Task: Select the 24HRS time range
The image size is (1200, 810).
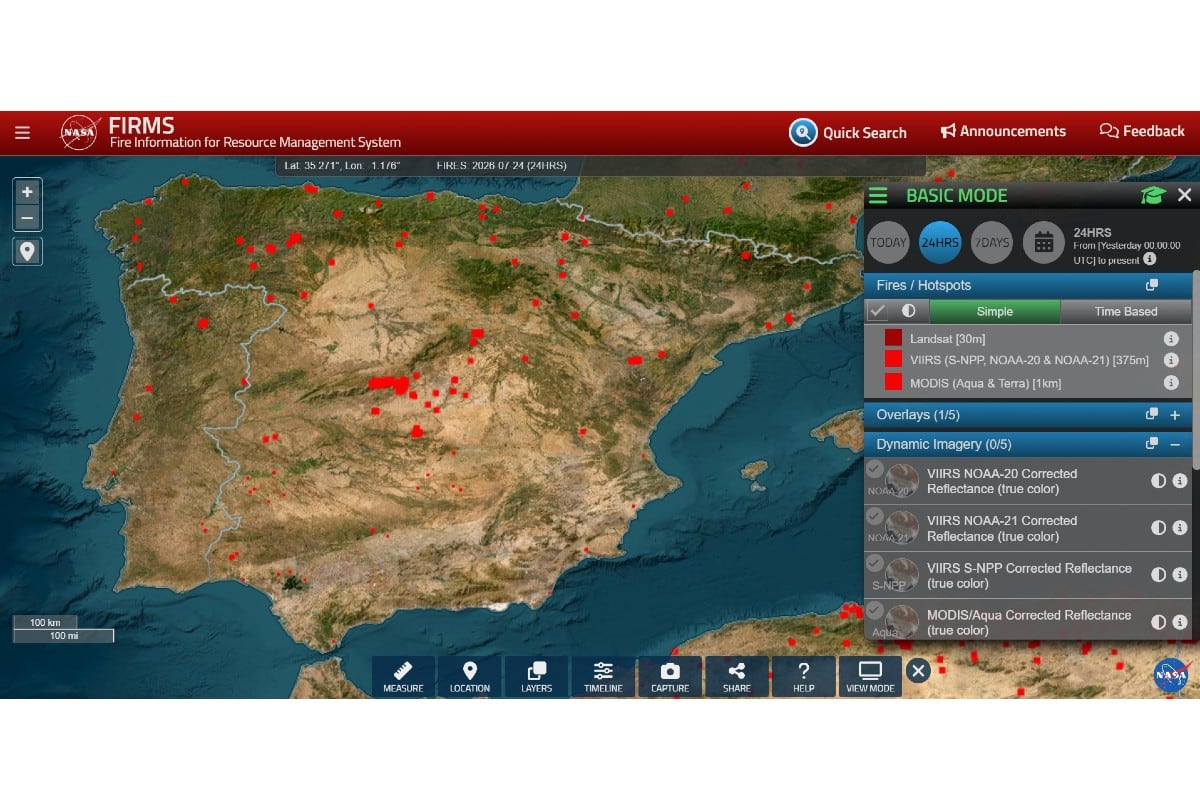Action: [x=940, y=243]
